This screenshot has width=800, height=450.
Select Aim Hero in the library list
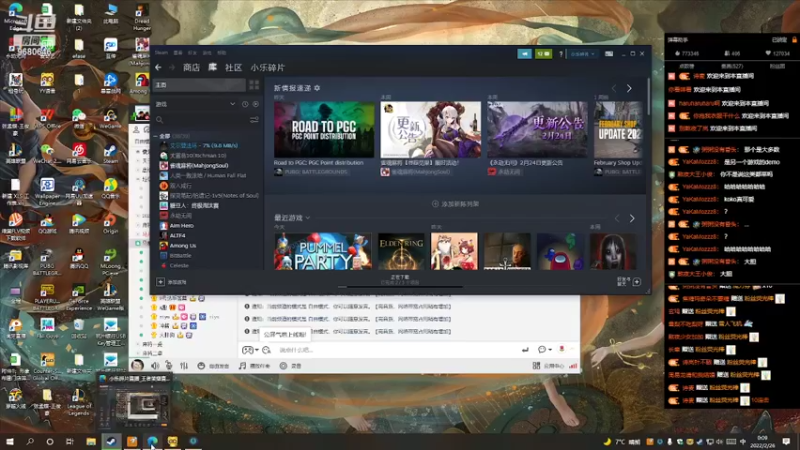[x=177, y=226]
